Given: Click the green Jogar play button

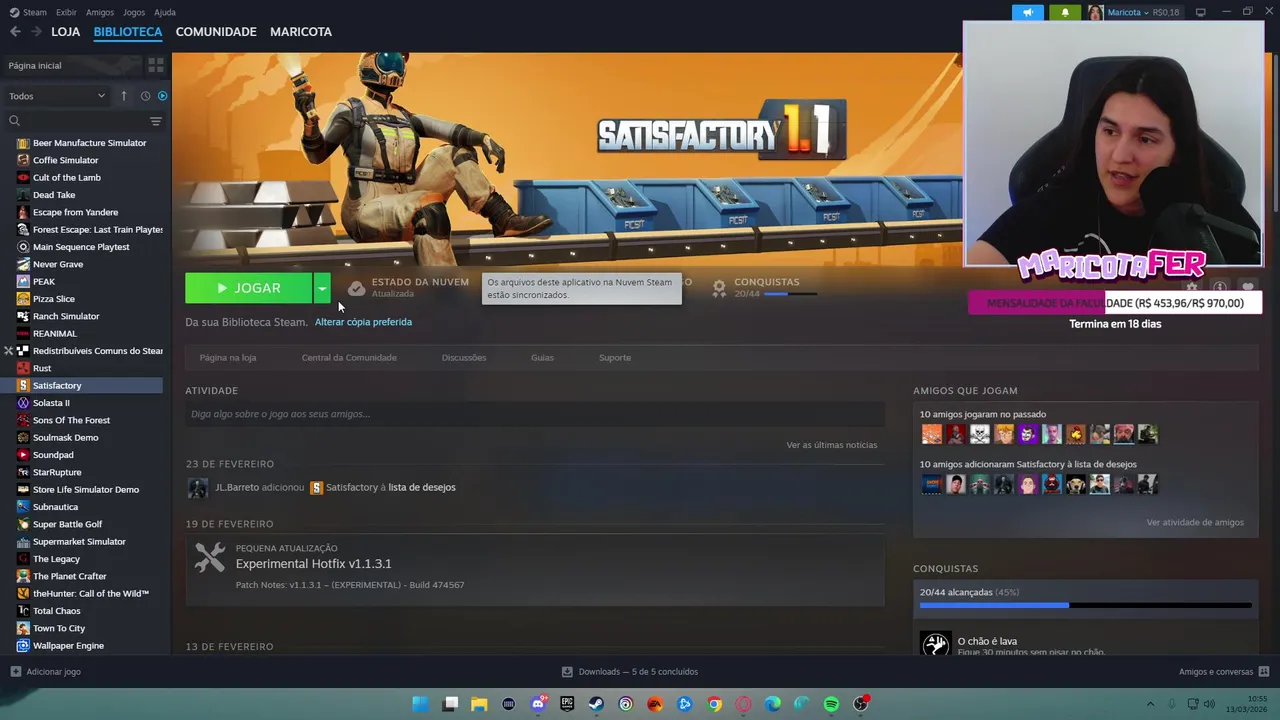Looking at the screenshot, I should tap(249, 288).
